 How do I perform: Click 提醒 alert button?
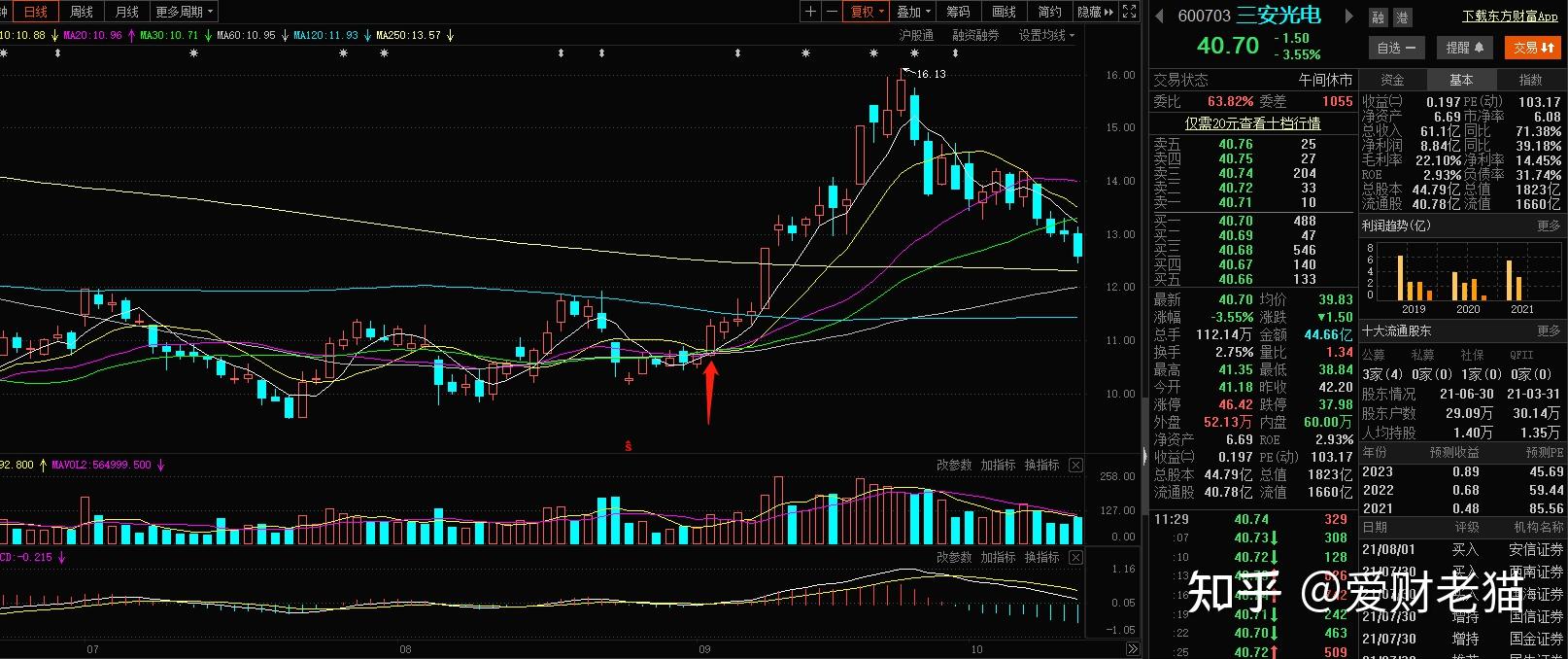1465,48
